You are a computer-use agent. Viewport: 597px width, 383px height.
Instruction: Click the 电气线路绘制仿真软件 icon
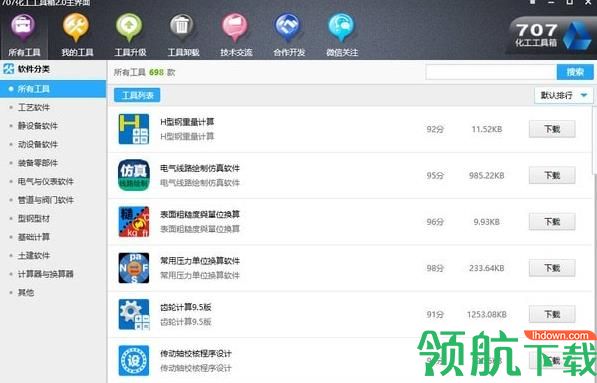click(x=134, y=175)
